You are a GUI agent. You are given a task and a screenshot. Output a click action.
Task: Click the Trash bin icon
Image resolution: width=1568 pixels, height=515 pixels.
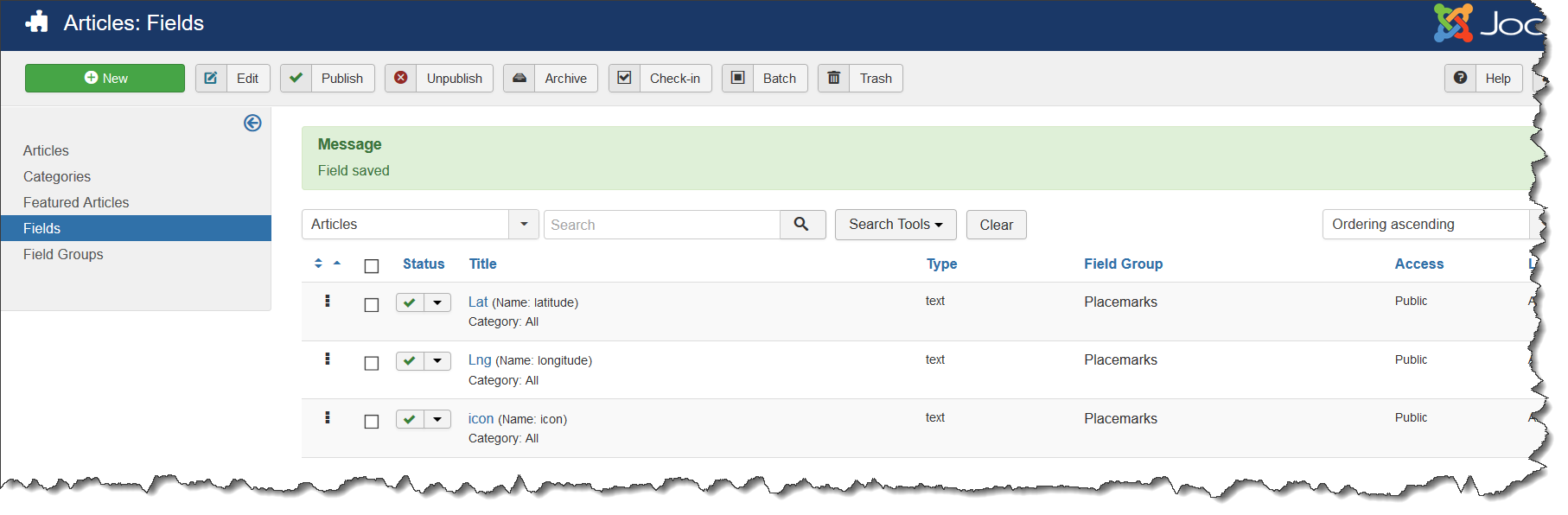click(834, 79)
